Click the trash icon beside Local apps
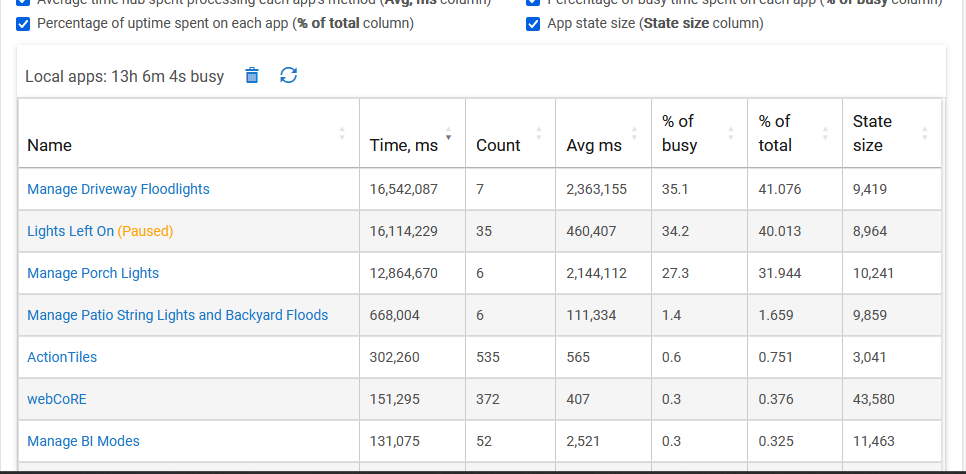Viewport: 966px width, 474px height. point(252,75)
